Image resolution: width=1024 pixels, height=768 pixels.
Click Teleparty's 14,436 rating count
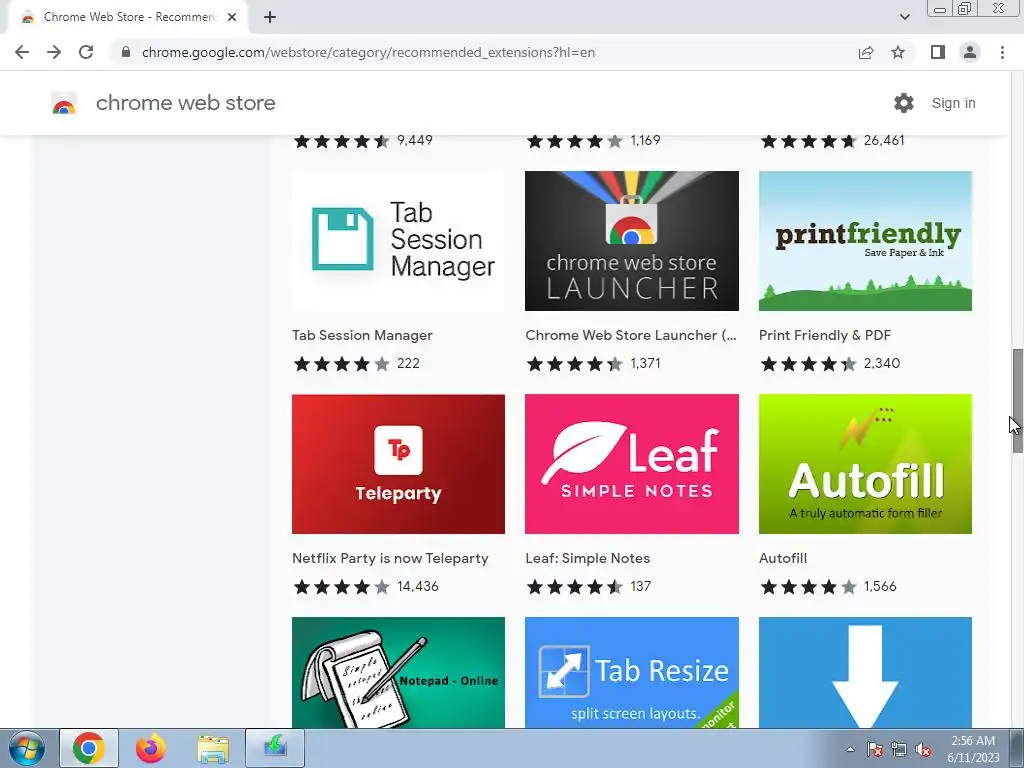pos(418,586)
